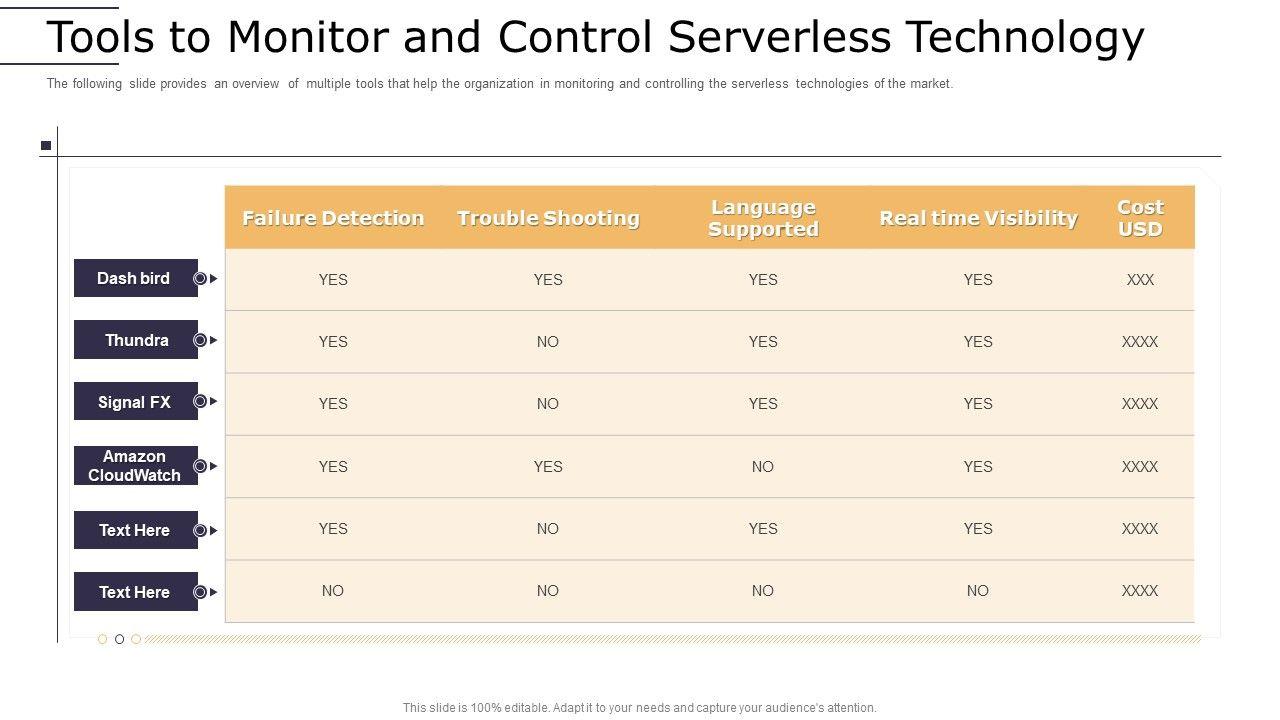Click the circle bullet next to Thundra
This screenshot has height=720, width=1280.
(200, 340)
